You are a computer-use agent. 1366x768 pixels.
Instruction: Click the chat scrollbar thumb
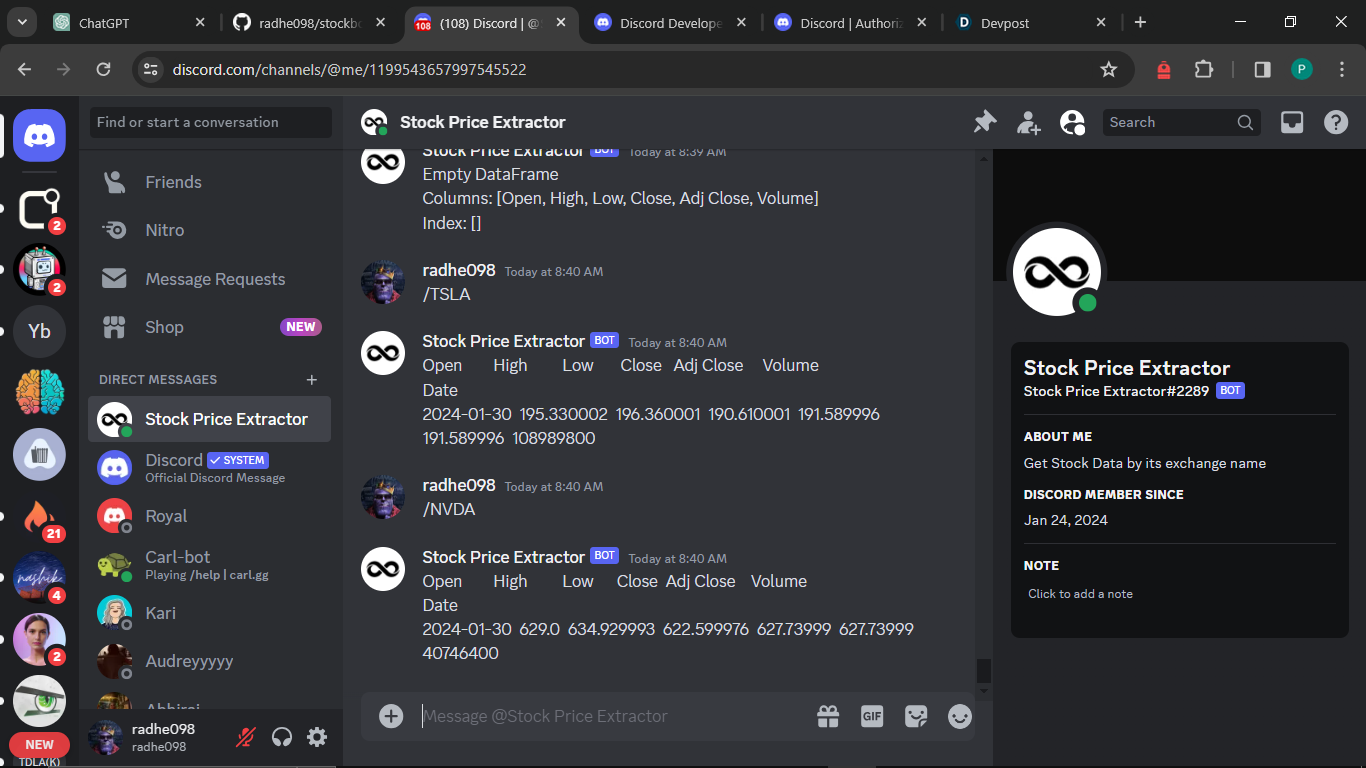coord(984,671)
